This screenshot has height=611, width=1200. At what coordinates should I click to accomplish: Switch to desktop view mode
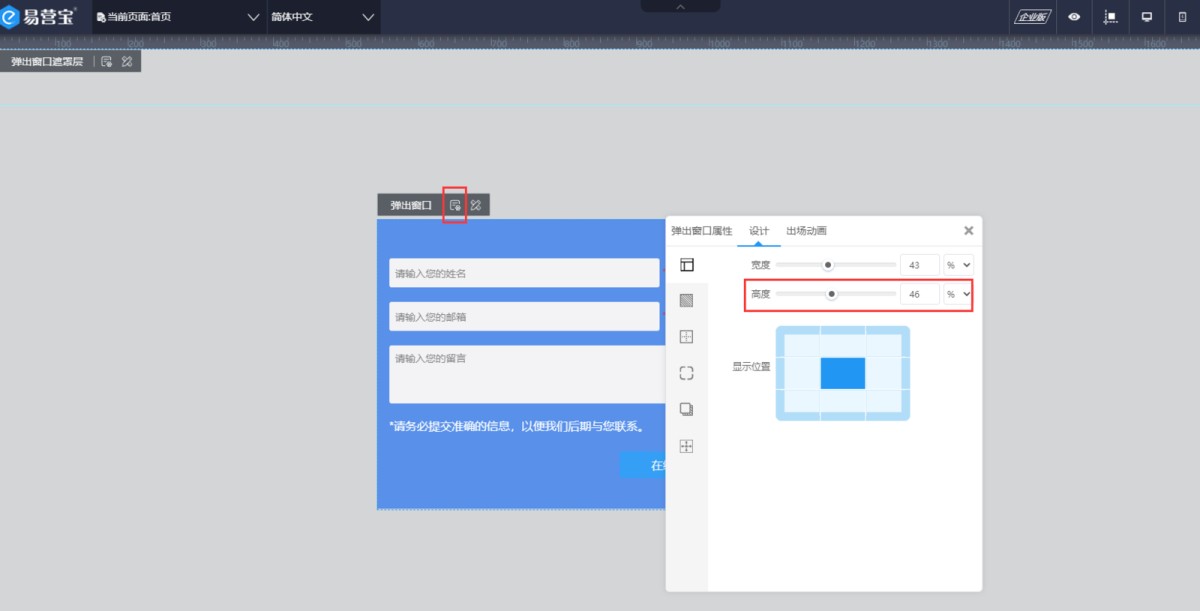coord(1147,17)
